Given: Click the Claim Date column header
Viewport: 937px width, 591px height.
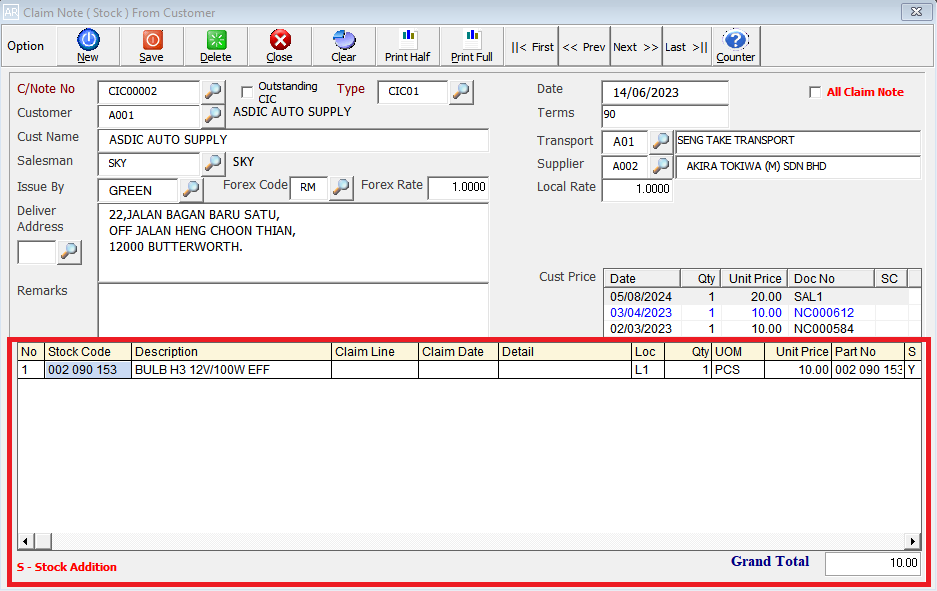Looking at the screenshot, I should 458,352.
